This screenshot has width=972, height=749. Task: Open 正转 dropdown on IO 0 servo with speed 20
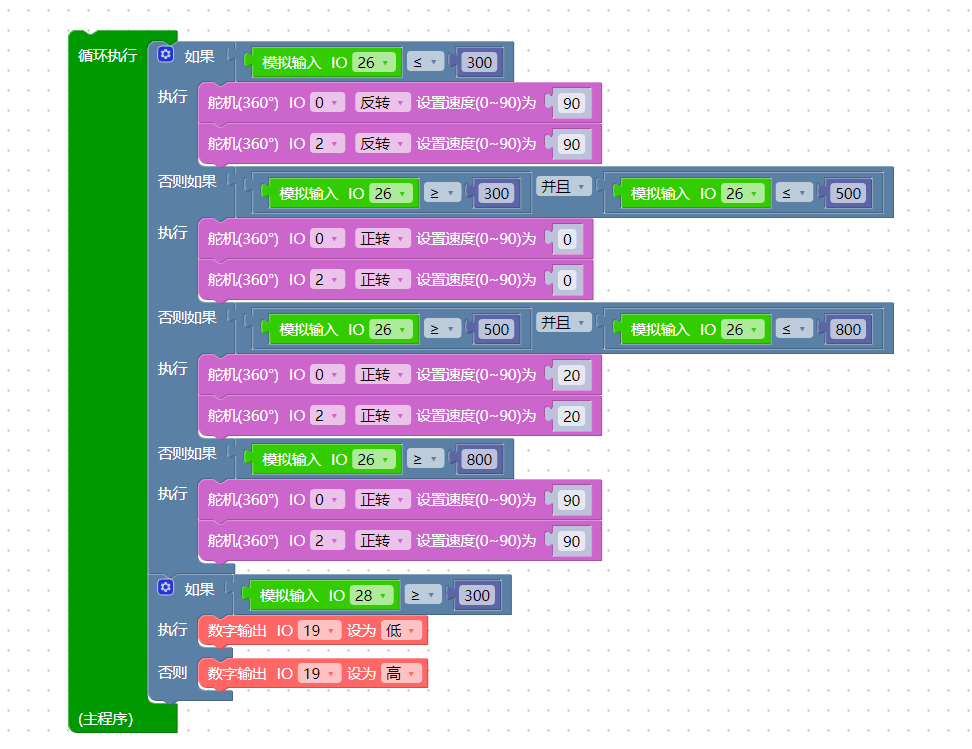click(382, 374)
